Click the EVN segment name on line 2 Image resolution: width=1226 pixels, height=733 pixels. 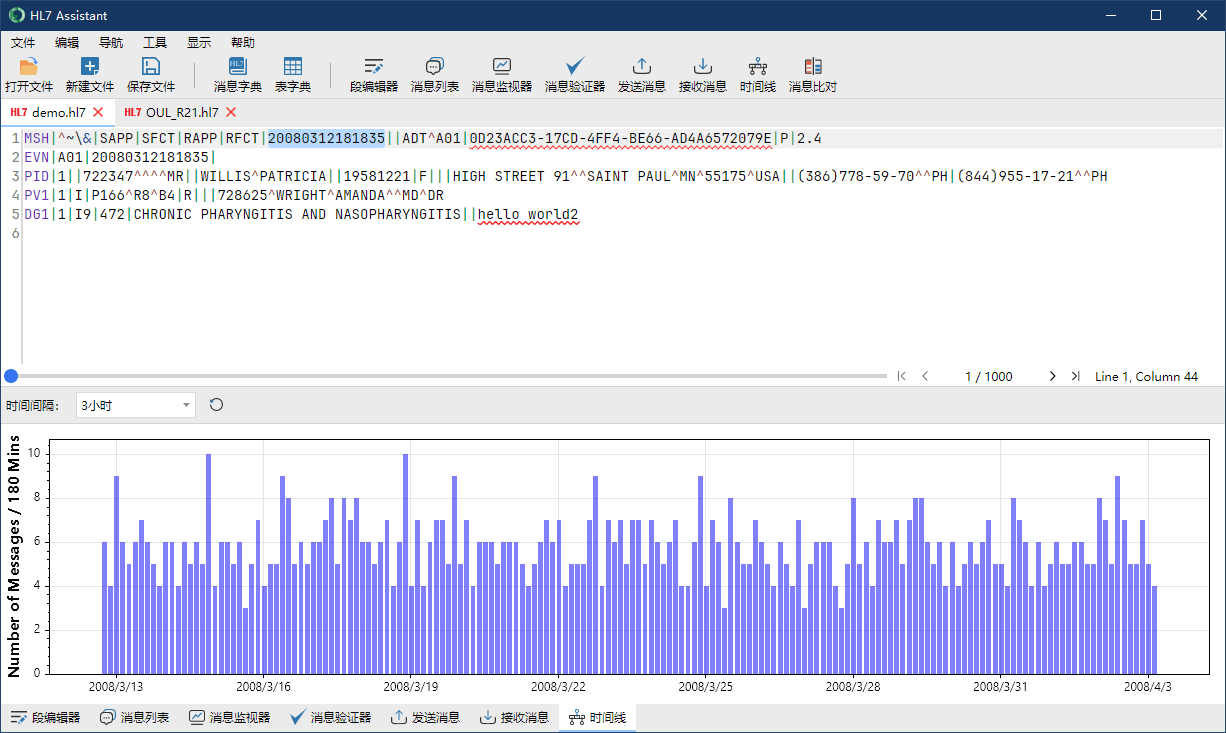click(37, 157)
